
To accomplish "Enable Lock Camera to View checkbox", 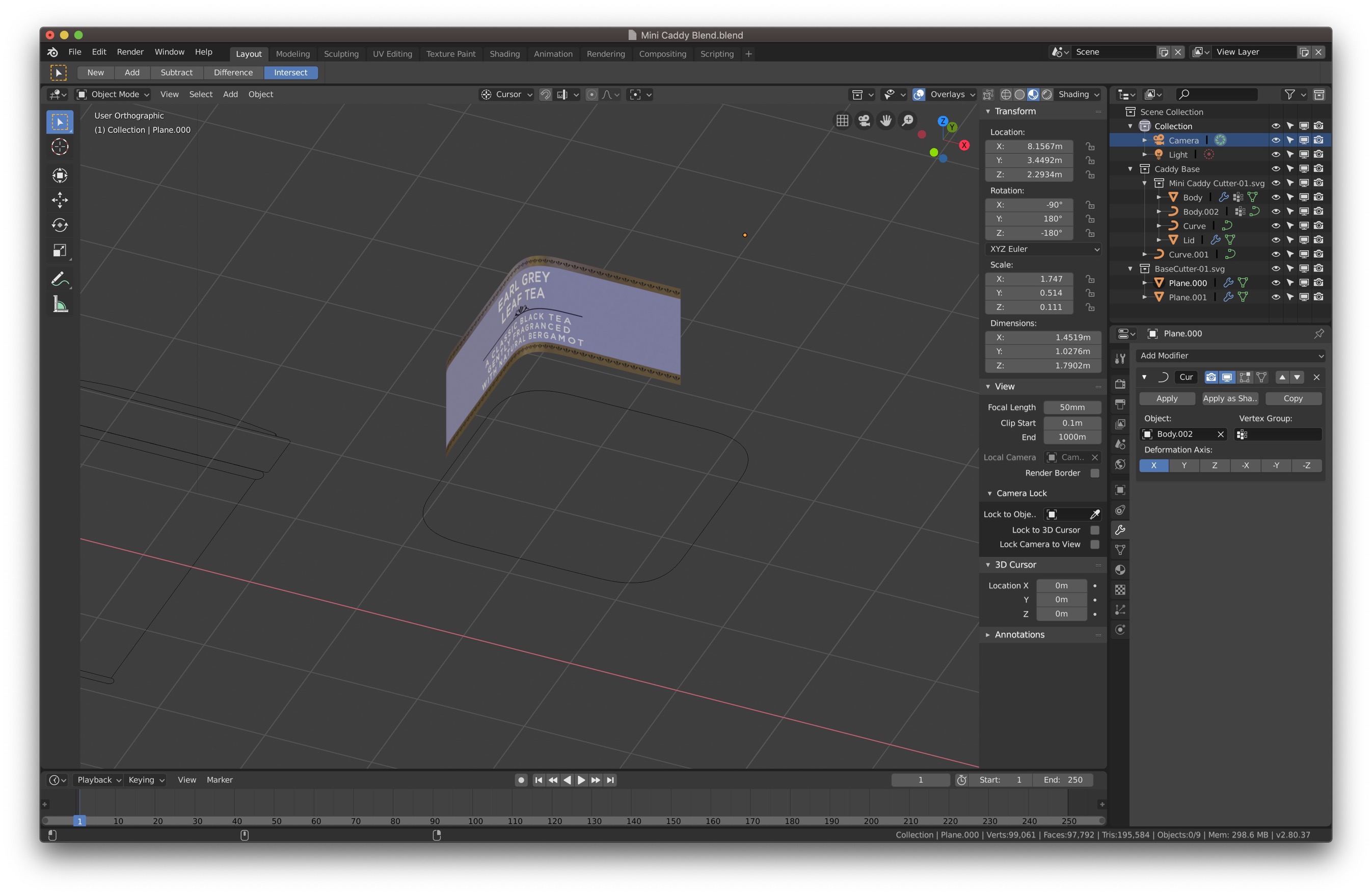I will (1095, 544).
